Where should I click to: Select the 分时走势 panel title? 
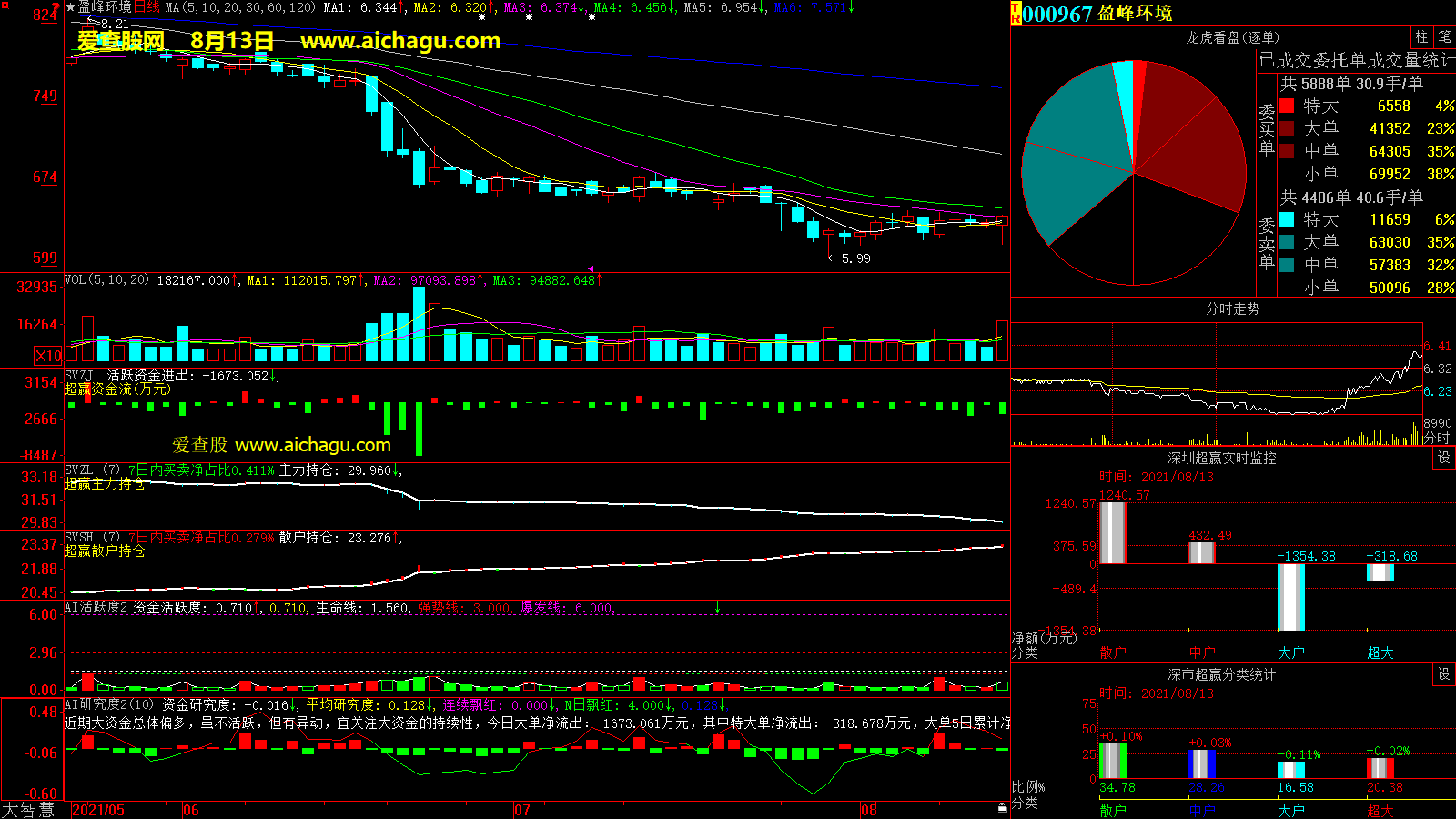pyautogui.click(x=1232, y=309)
